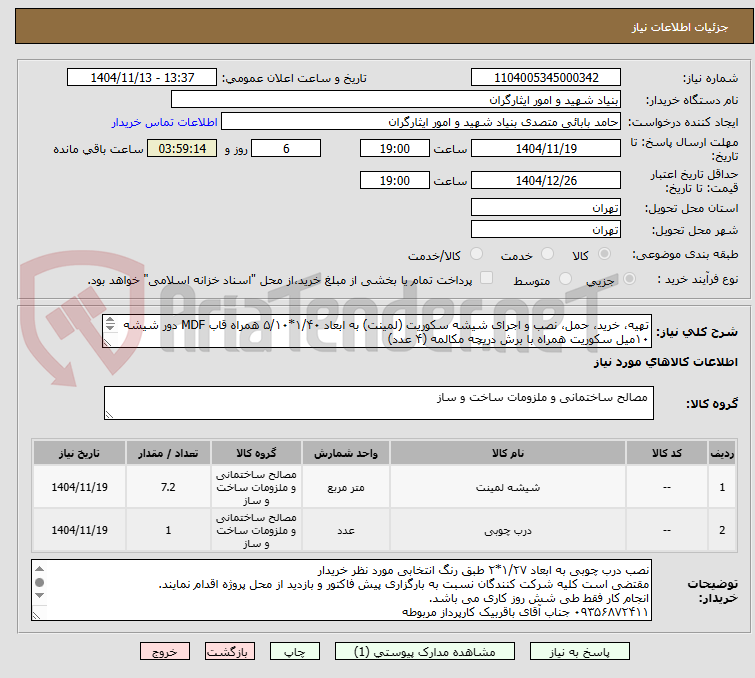Click the درب چوبی item name cell
The image size is (755, 678).
pos(508,530)
